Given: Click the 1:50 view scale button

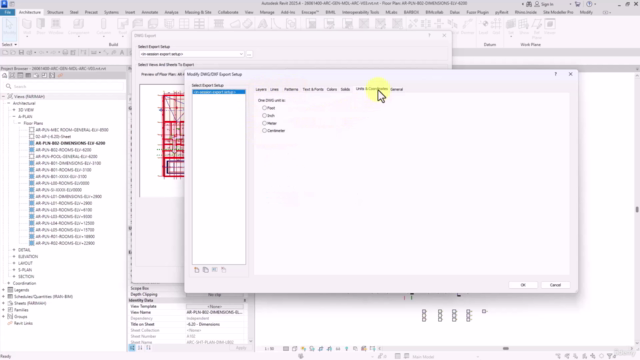Looking at the screenshot, I should 269,349.
